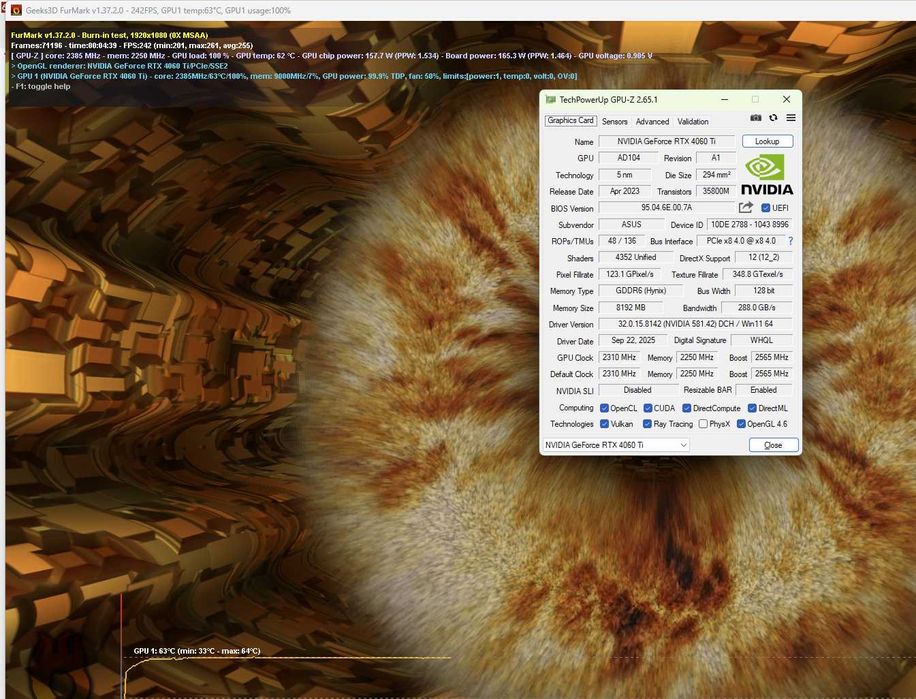Toggle the UEFI checkbox
The width and height of the screenshot is (916, 699).
click(x=766, y=208)
